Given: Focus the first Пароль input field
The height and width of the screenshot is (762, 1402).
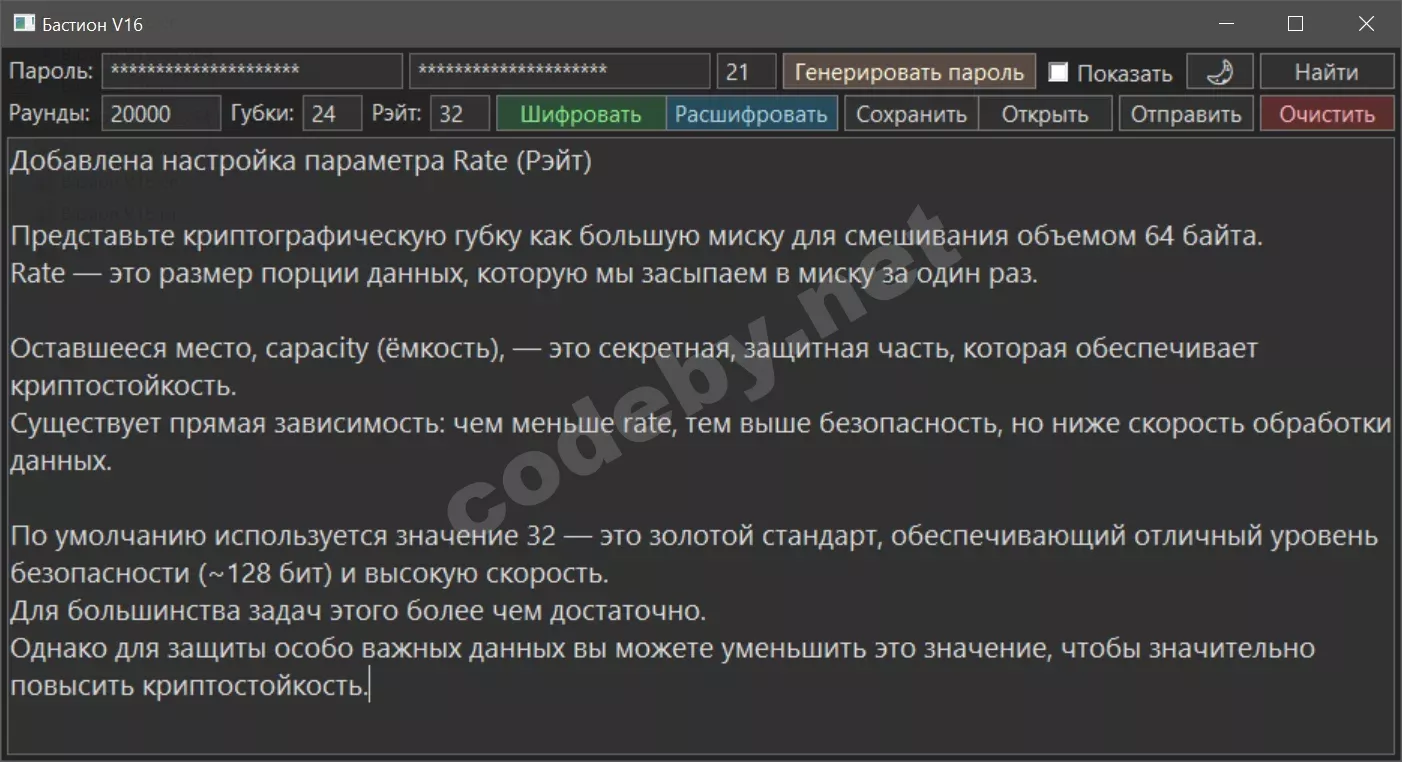Looking at the screenshot, I should tap(251, 72).
